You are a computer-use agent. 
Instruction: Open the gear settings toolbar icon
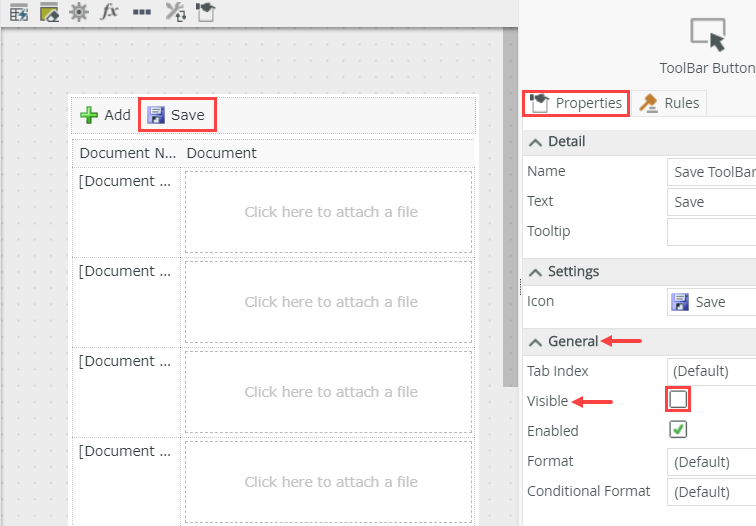(x=79, y=12)
